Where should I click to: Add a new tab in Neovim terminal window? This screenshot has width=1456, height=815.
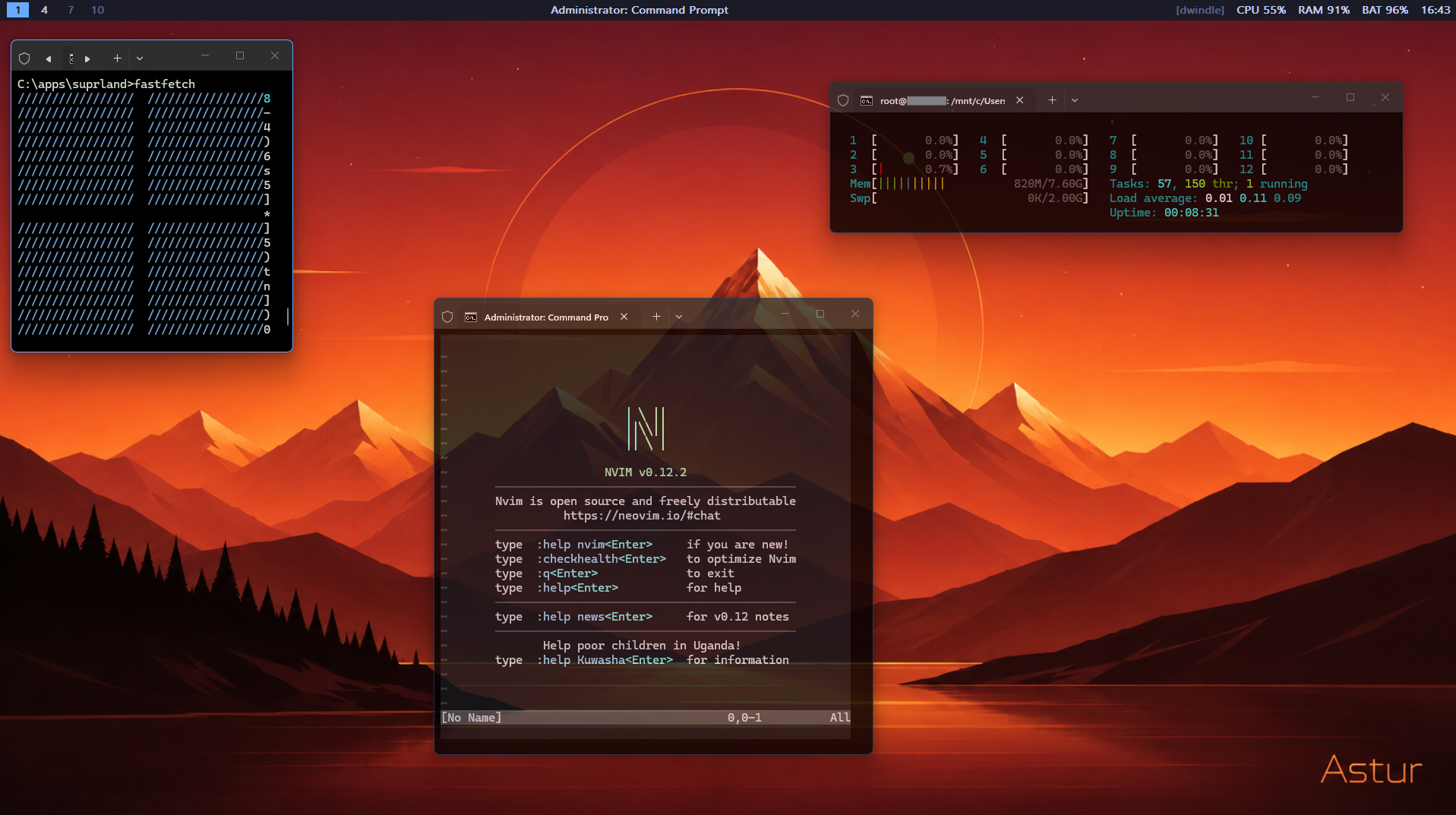[656, 317]
